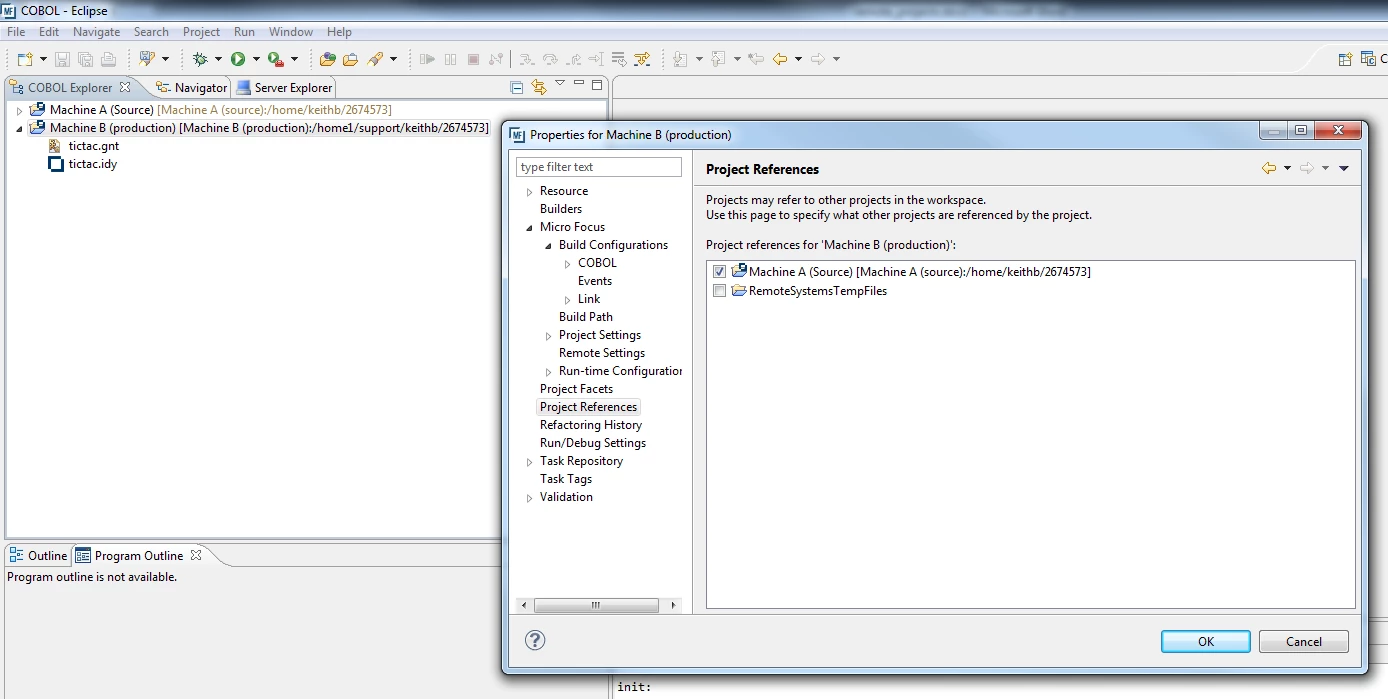Check the RemoteSystemsTempFiles project reference
This screenshot has width=1388, height=699.
point(719,291)
